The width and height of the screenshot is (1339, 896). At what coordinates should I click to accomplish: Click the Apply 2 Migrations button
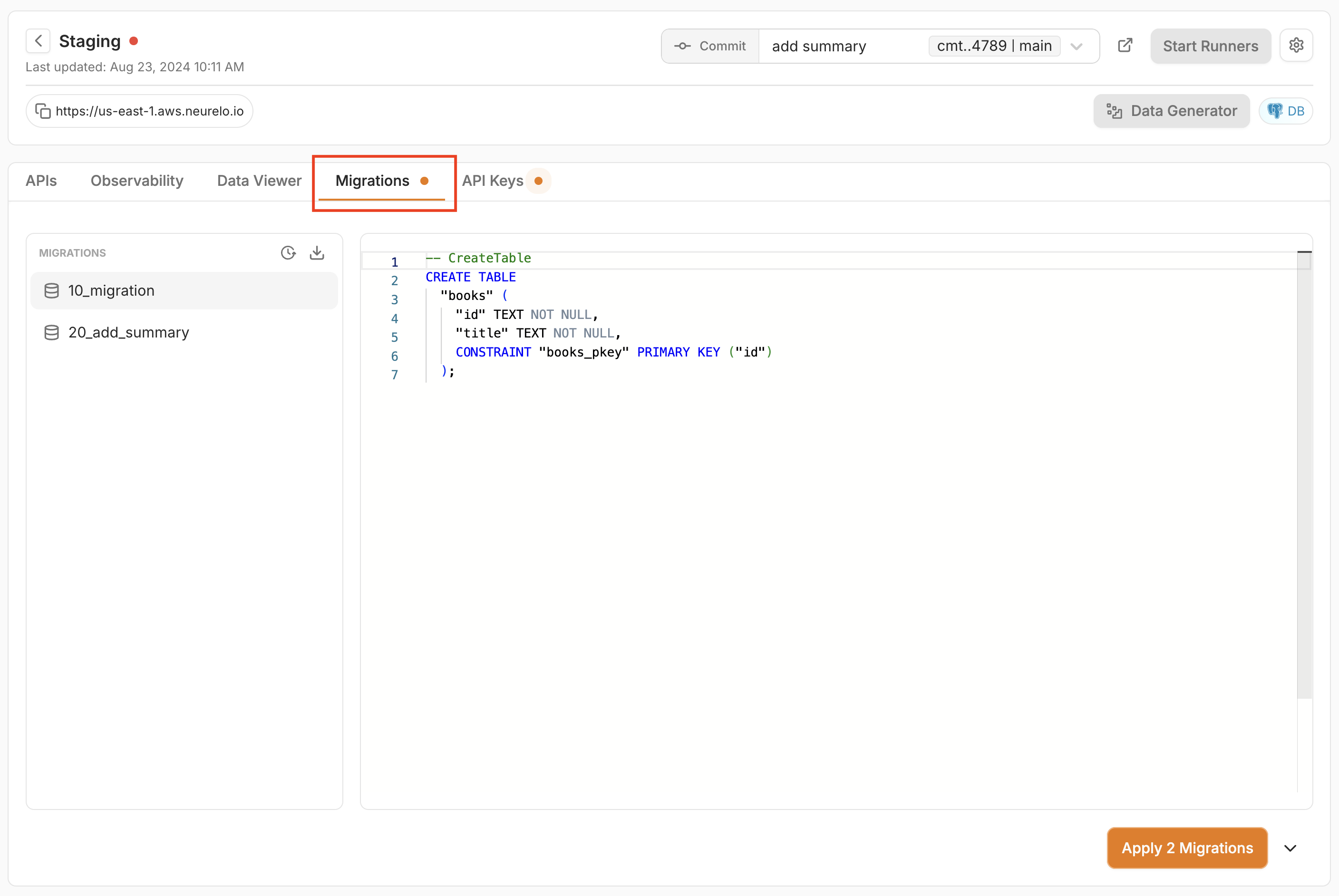tap(1187, 848)
